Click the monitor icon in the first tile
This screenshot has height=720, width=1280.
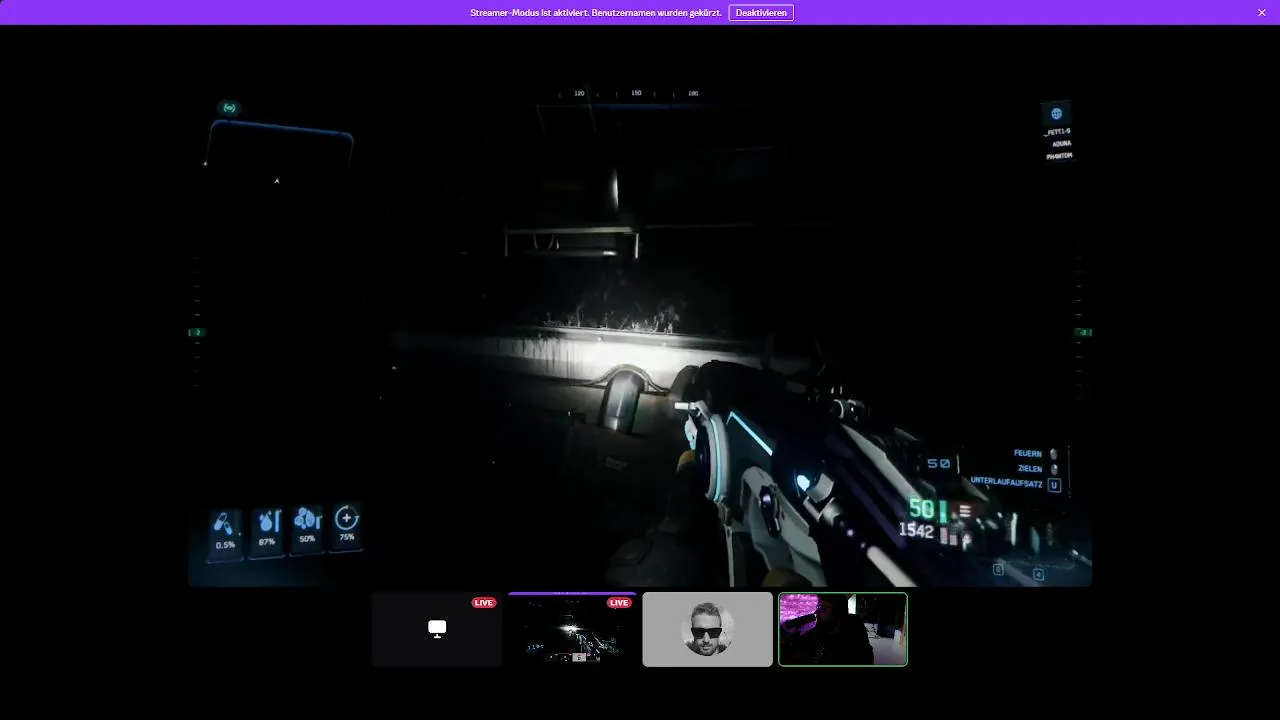coord(437,628)
